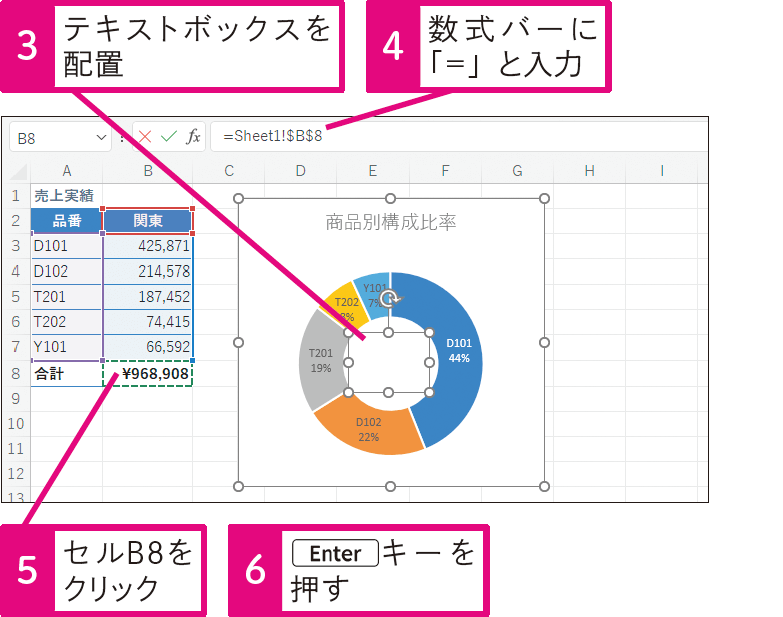This screenshot has height=617, width=783.
Task: Select column G header
Action: coord(517,171)
